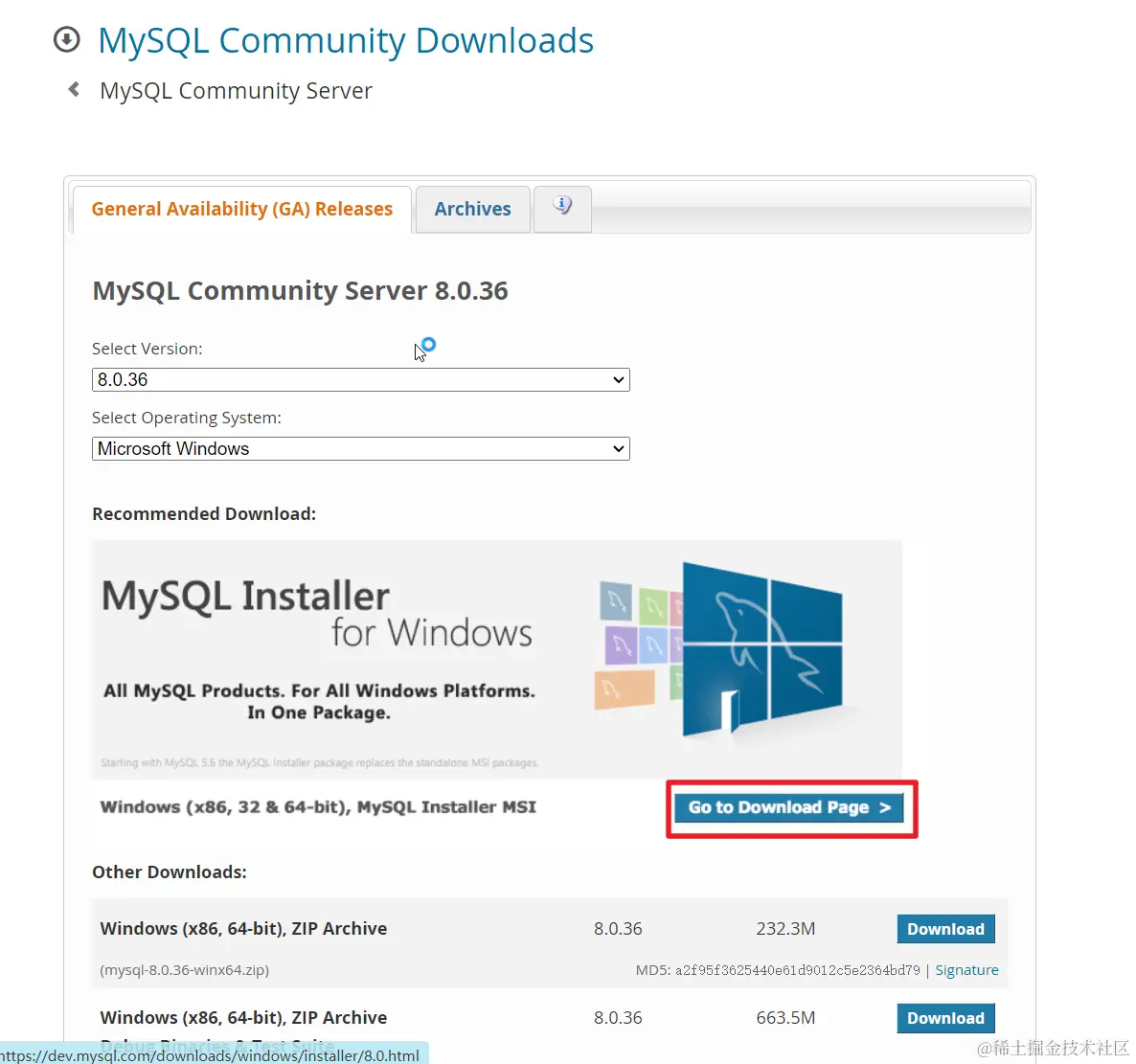Open the Select Operating System dropdown
The height and width of the screenshot is (1064, 1136).
(361, 448)
